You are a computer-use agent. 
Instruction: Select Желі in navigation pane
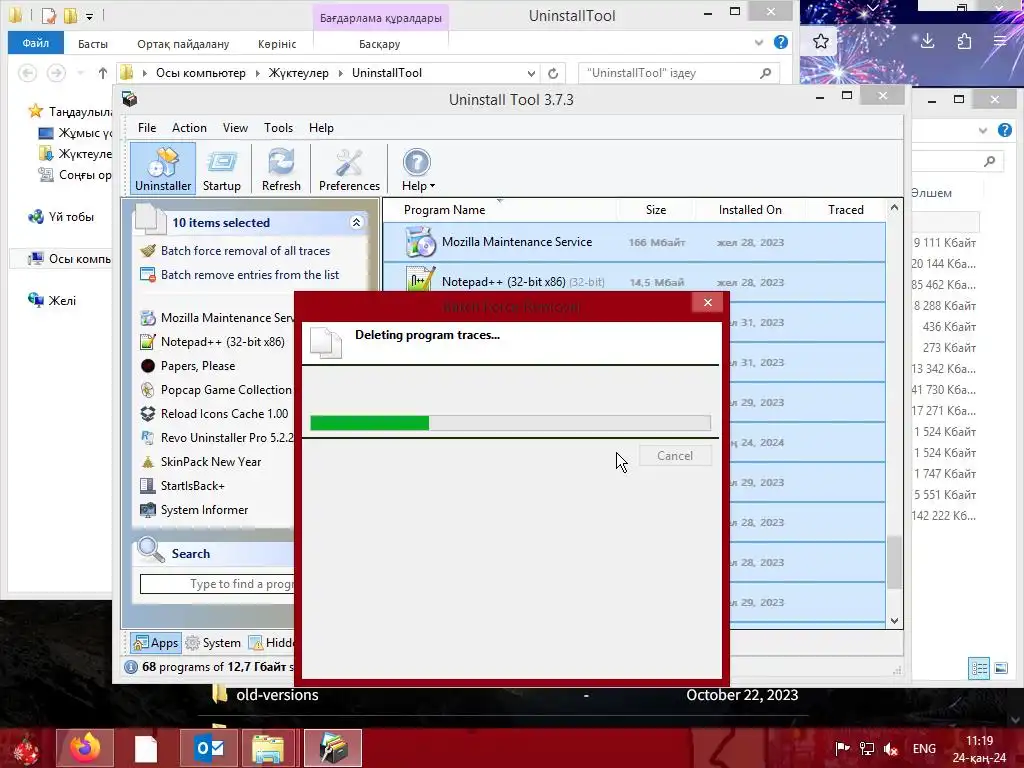52,300
